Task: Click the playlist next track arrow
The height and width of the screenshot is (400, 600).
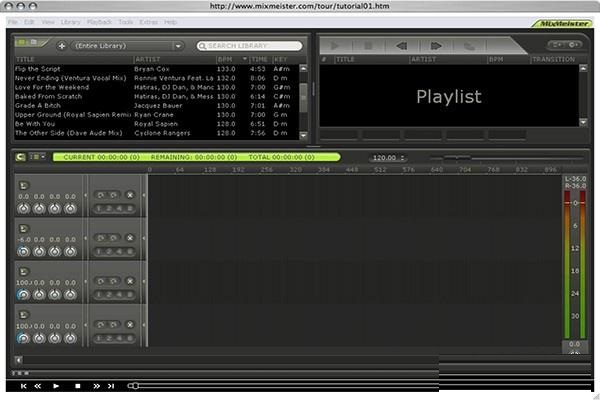Action: (436, 45)
